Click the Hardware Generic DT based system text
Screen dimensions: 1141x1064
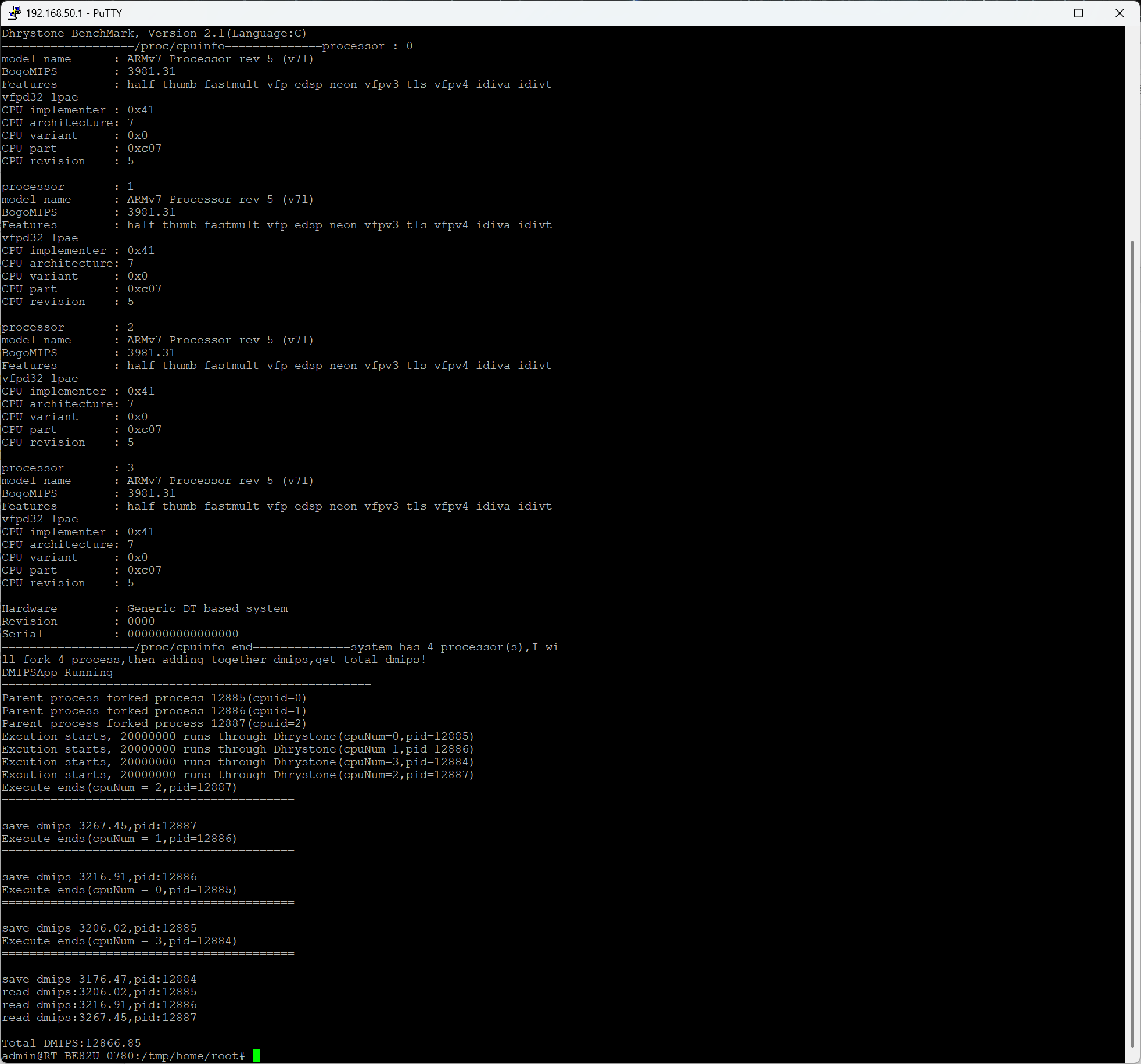pos(207,608)
